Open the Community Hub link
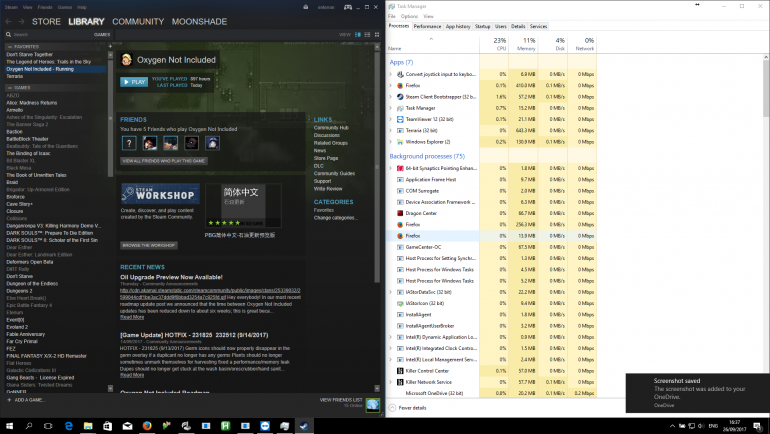The height and width of the screenshot is (434, 770). (330, 128)
